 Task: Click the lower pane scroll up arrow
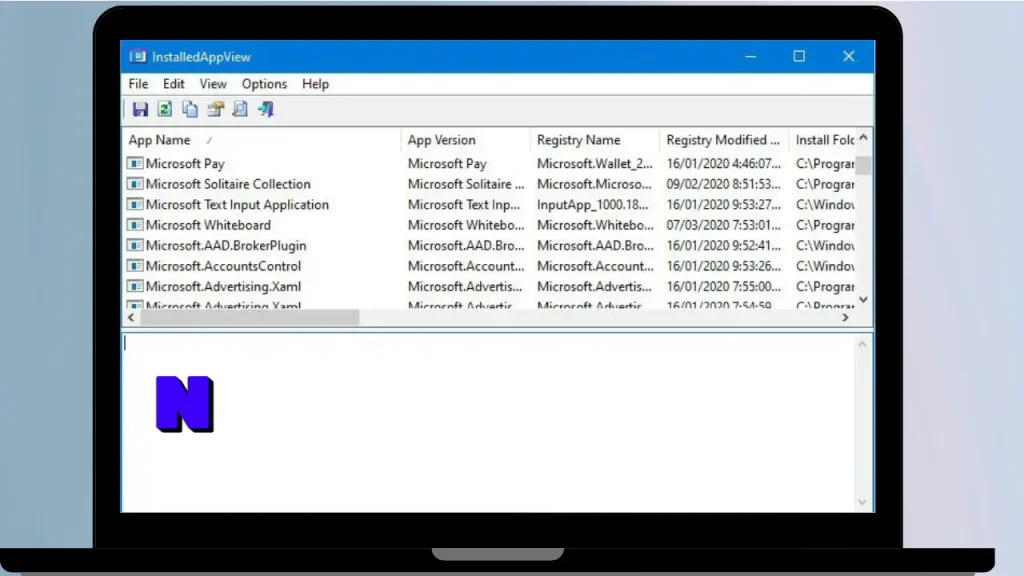[862, 344]
